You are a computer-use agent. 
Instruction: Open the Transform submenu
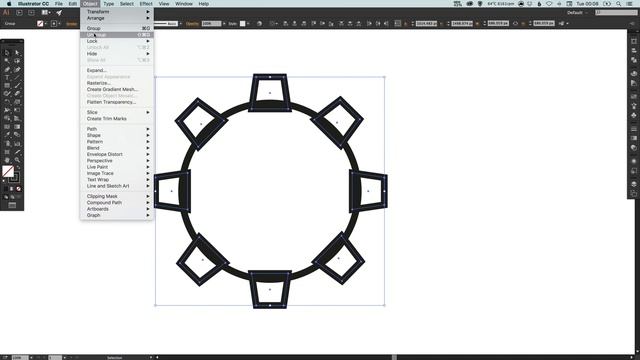(117, 12)
